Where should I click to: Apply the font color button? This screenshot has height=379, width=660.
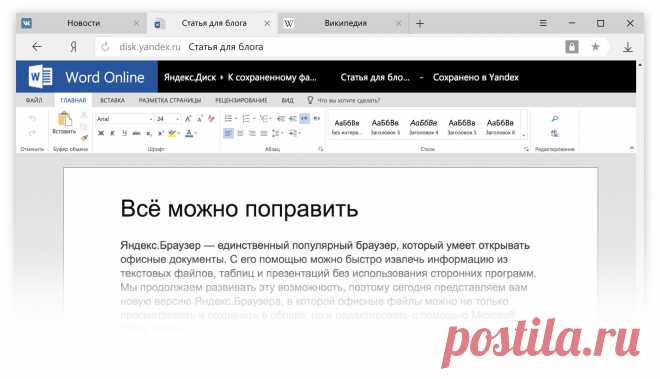click(x=189, y=133)
